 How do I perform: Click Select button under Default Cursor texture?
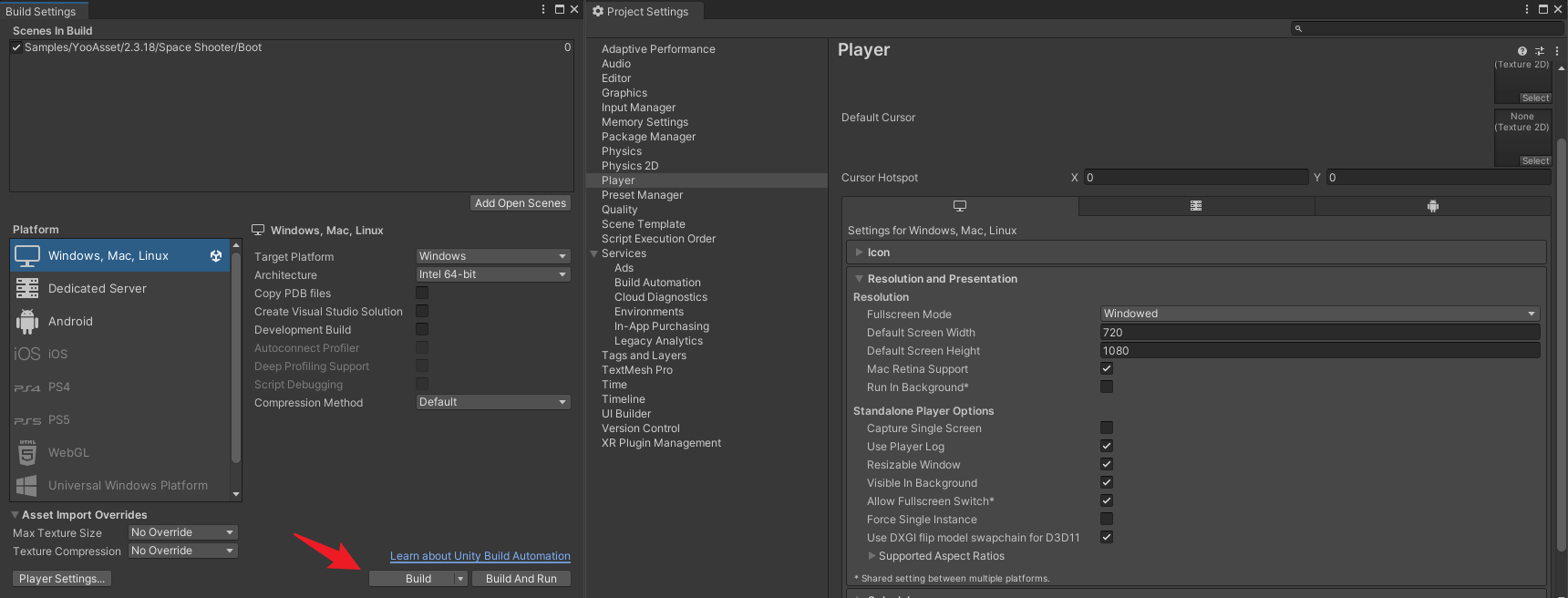pyautogui.click(x=1535, y=160)
